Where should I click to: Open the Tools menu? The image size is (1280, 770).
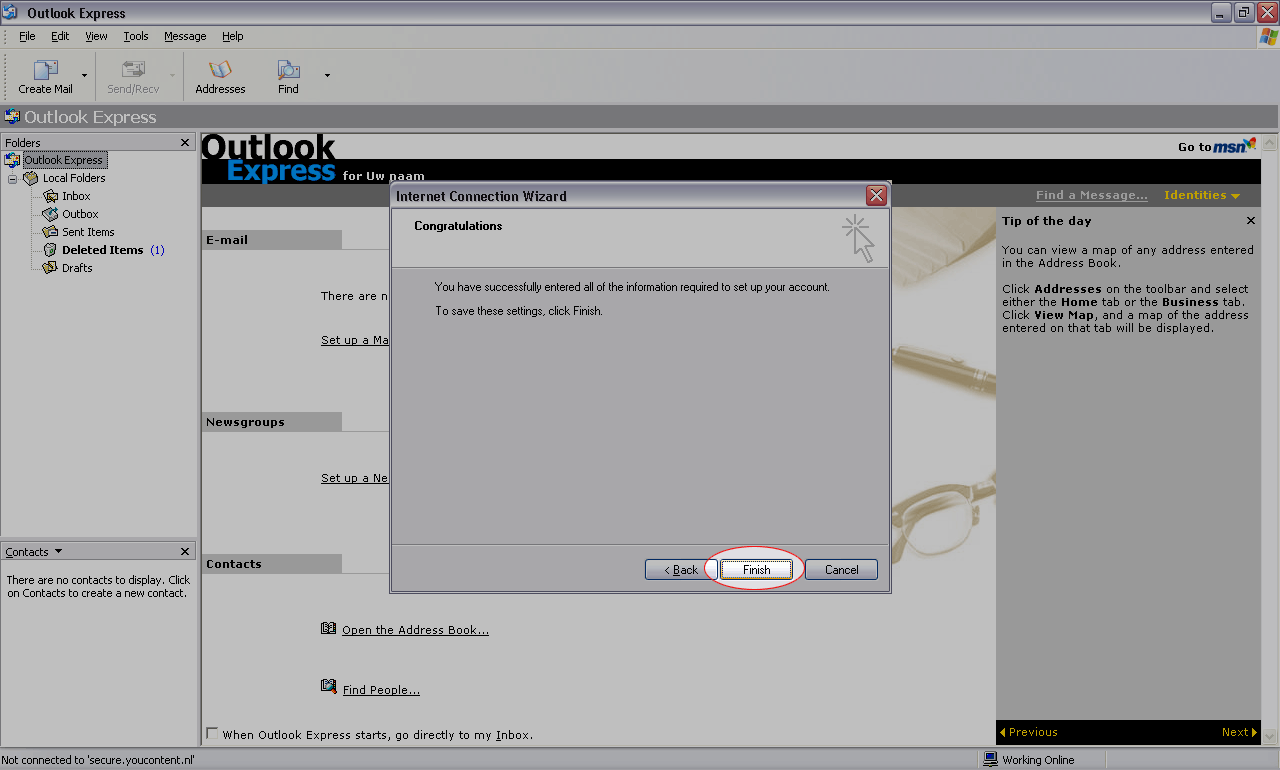point(136,36)
